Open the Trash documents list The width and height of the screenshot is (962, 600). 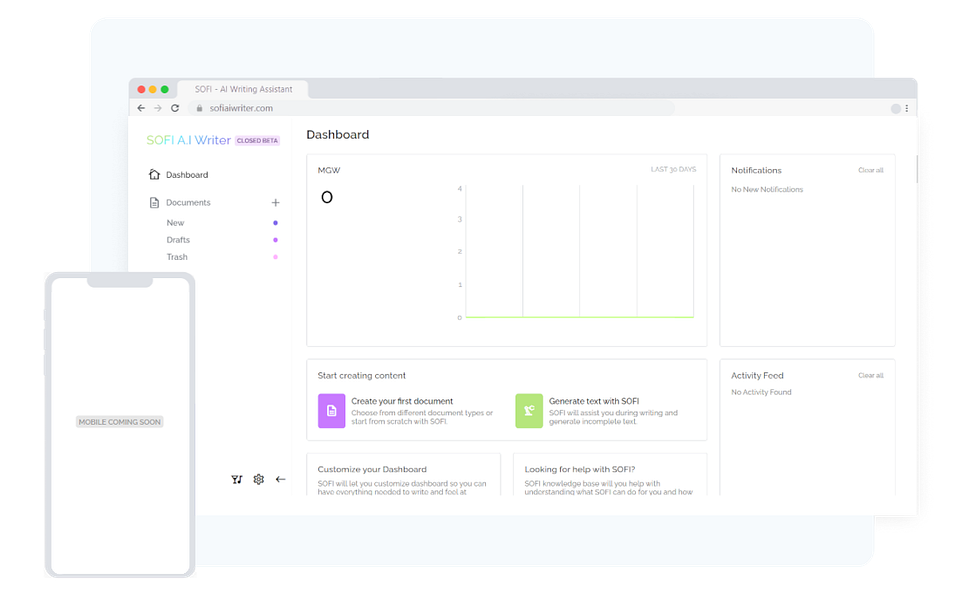(177, 257)
